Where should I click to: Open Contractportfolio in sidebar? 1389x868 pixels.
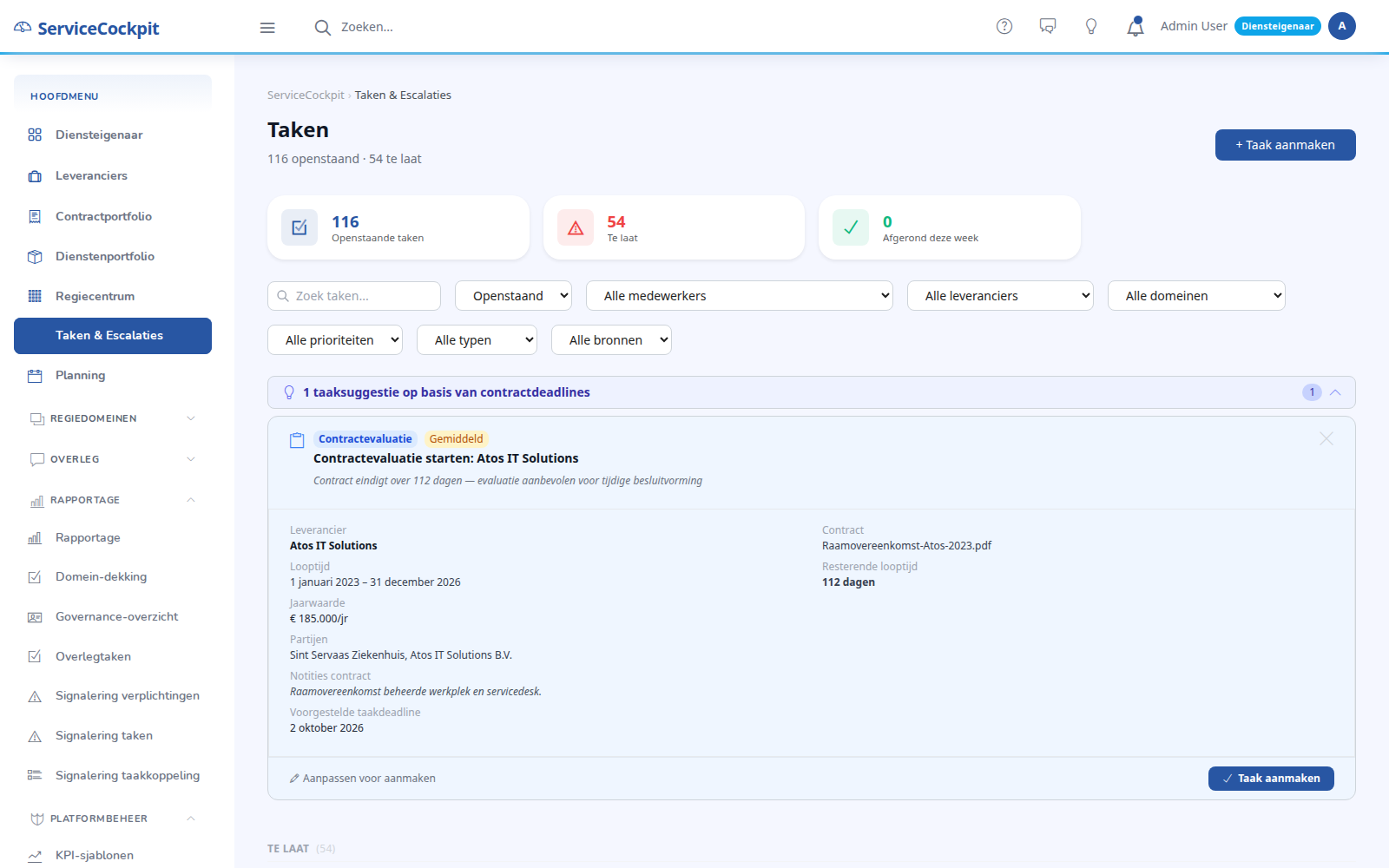113,217
